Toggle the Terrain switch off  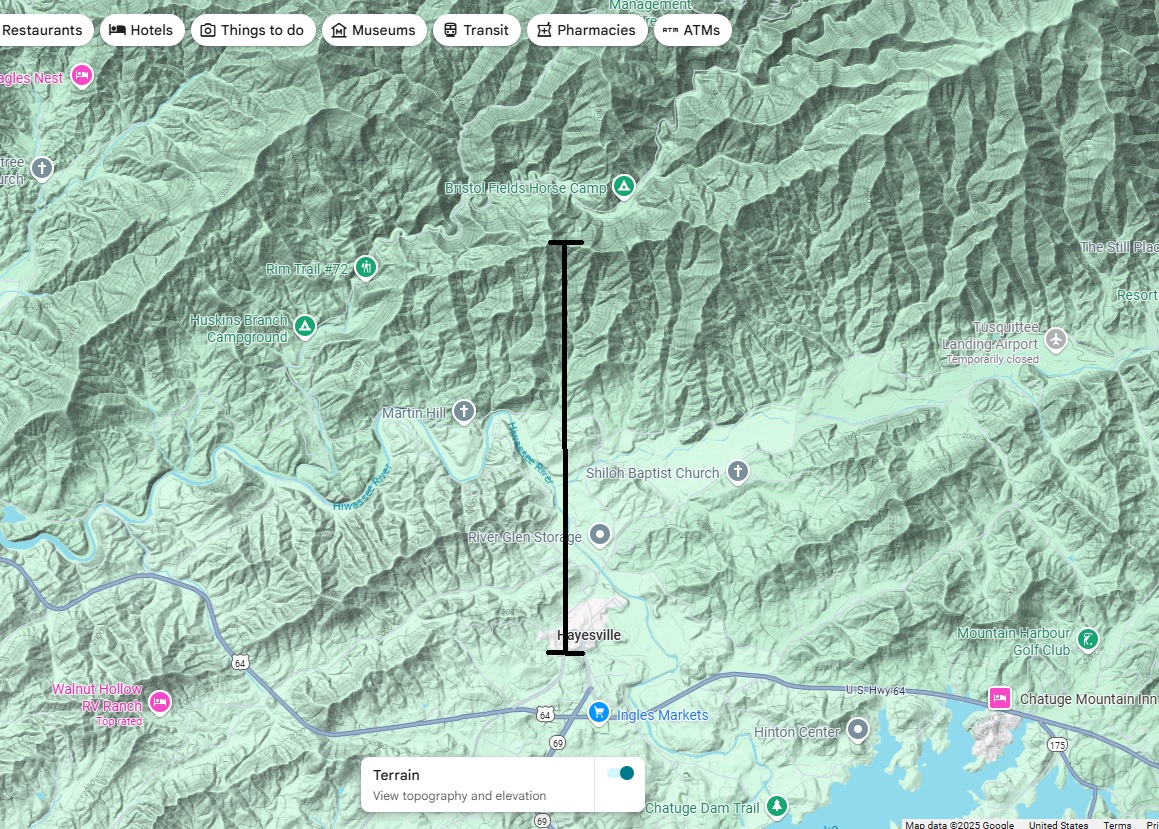coord(620,773)
